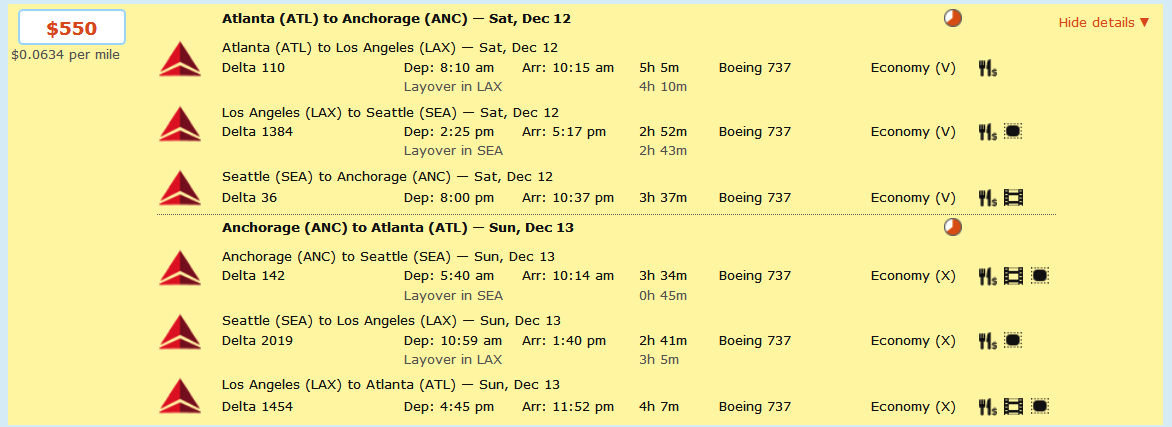Click the outbound trip pie-chart indicator icon
Screen dimensions: 1172x427
953,18
